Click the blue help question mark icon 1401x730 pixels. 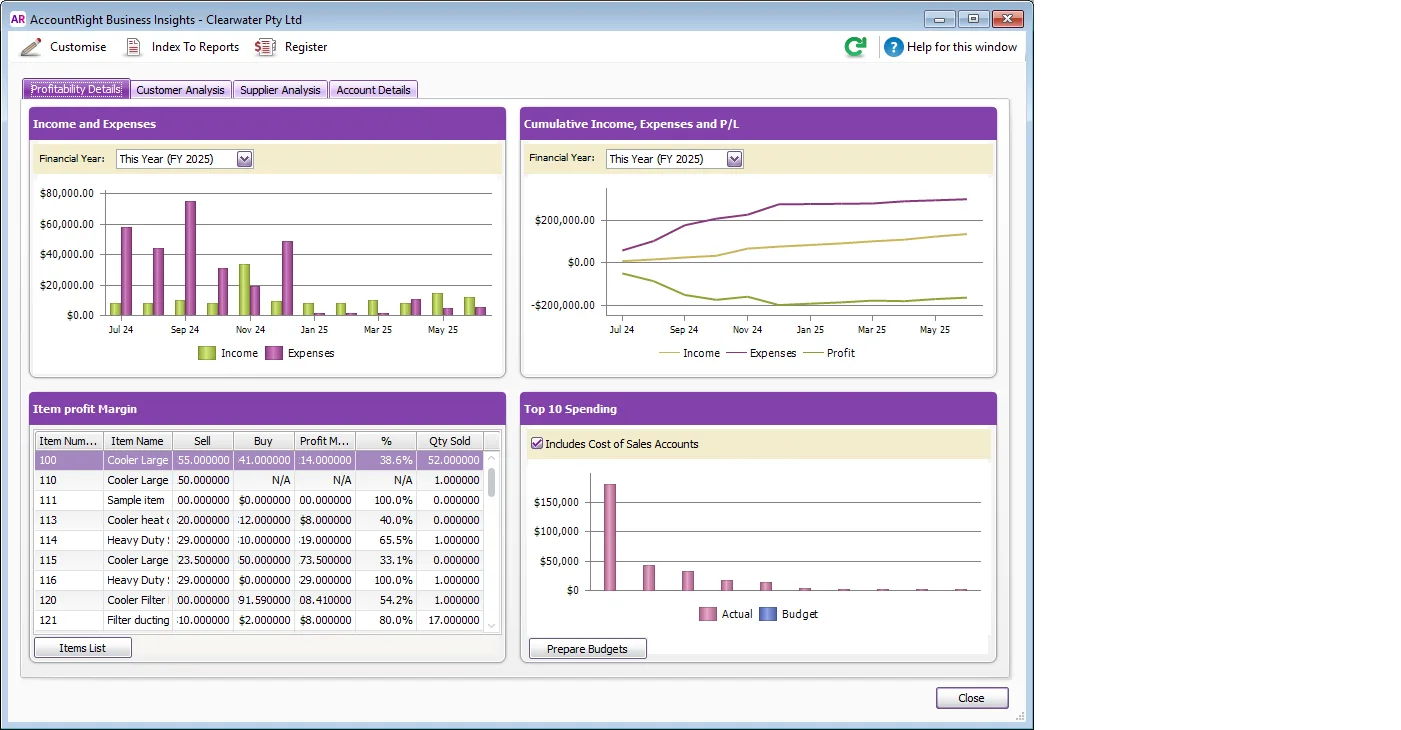(x=893, y=47)
